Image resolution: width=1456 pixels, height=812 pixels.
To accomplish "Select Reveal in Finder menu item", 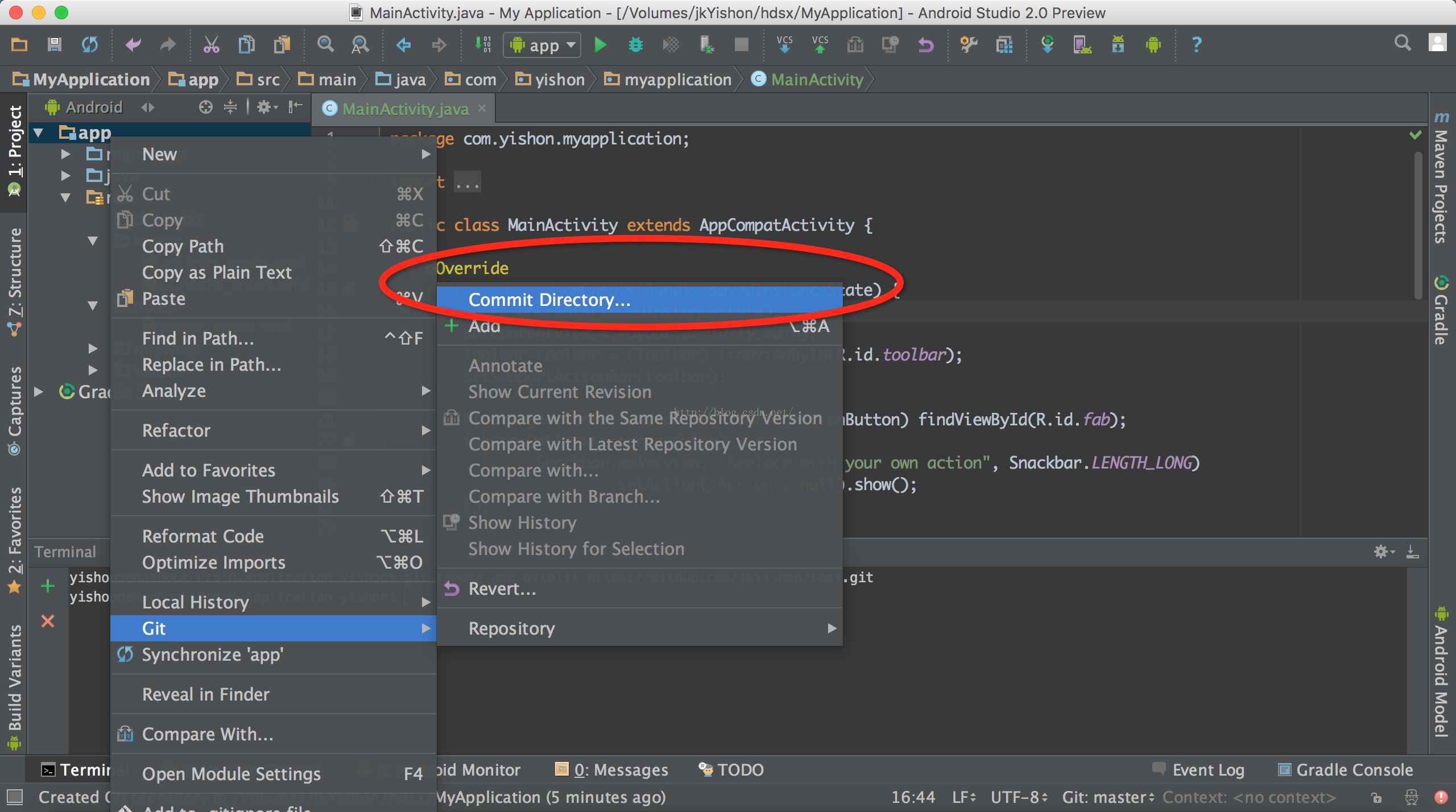I will pyautogui.click(x=273, y=694).
